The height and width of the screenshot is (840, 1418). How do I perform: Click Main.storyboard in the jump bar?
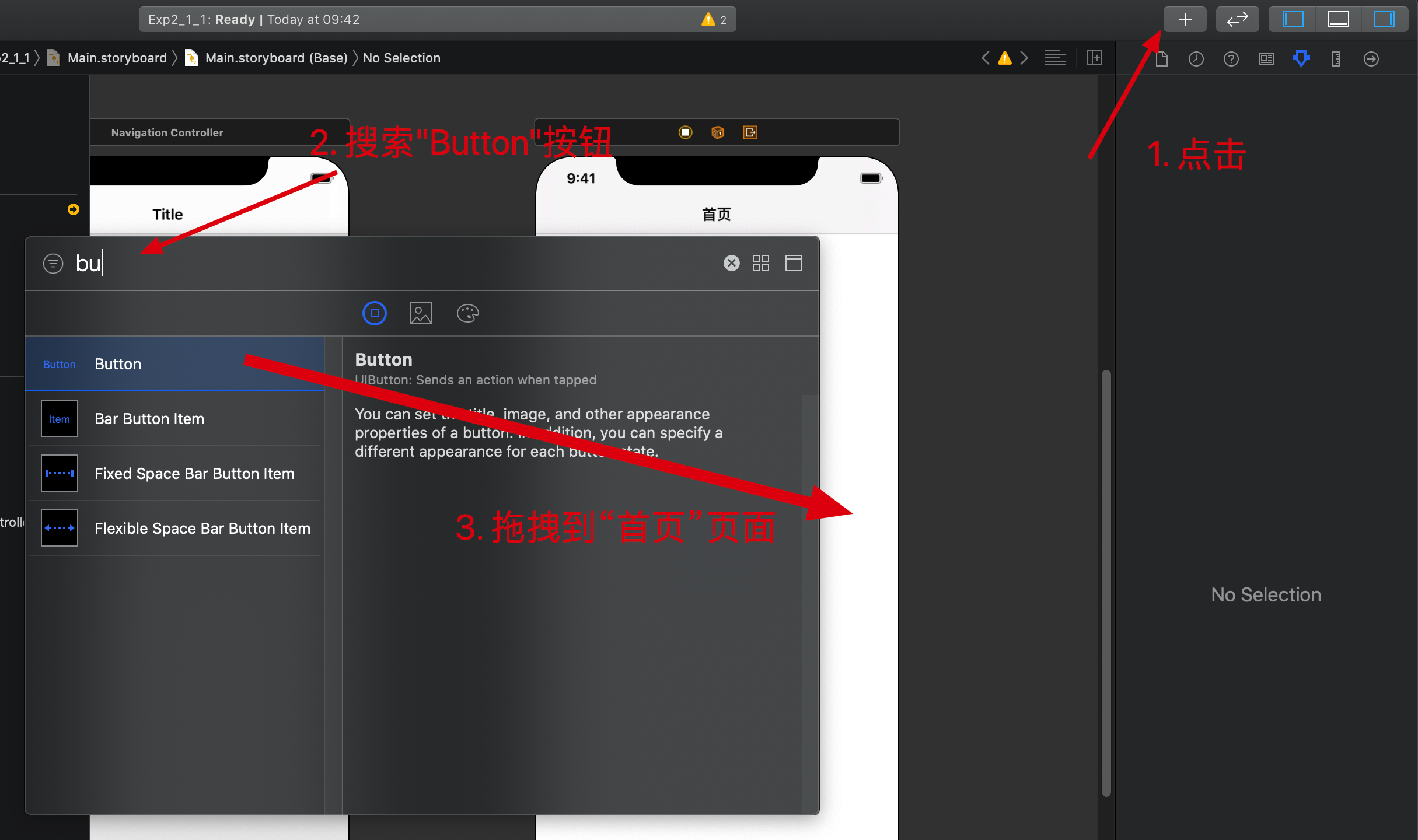pos(117,58)
